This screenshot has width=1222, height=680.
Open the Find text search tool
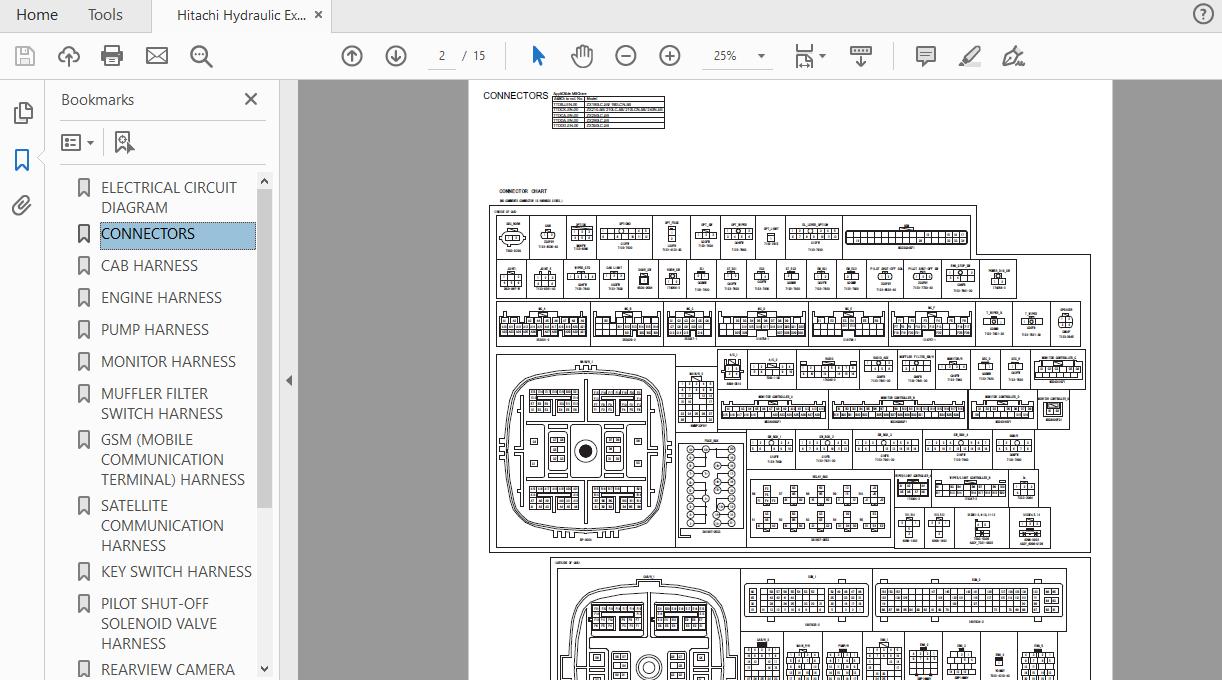pyautogui.click(x=201, y=56)
